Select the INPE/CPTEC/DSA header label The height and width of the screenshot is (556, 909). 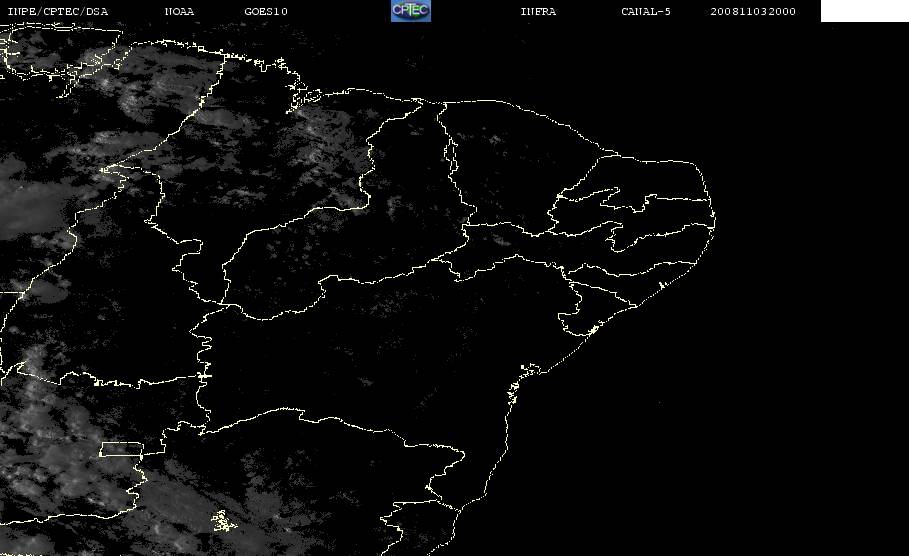click(x=57, y=12)
